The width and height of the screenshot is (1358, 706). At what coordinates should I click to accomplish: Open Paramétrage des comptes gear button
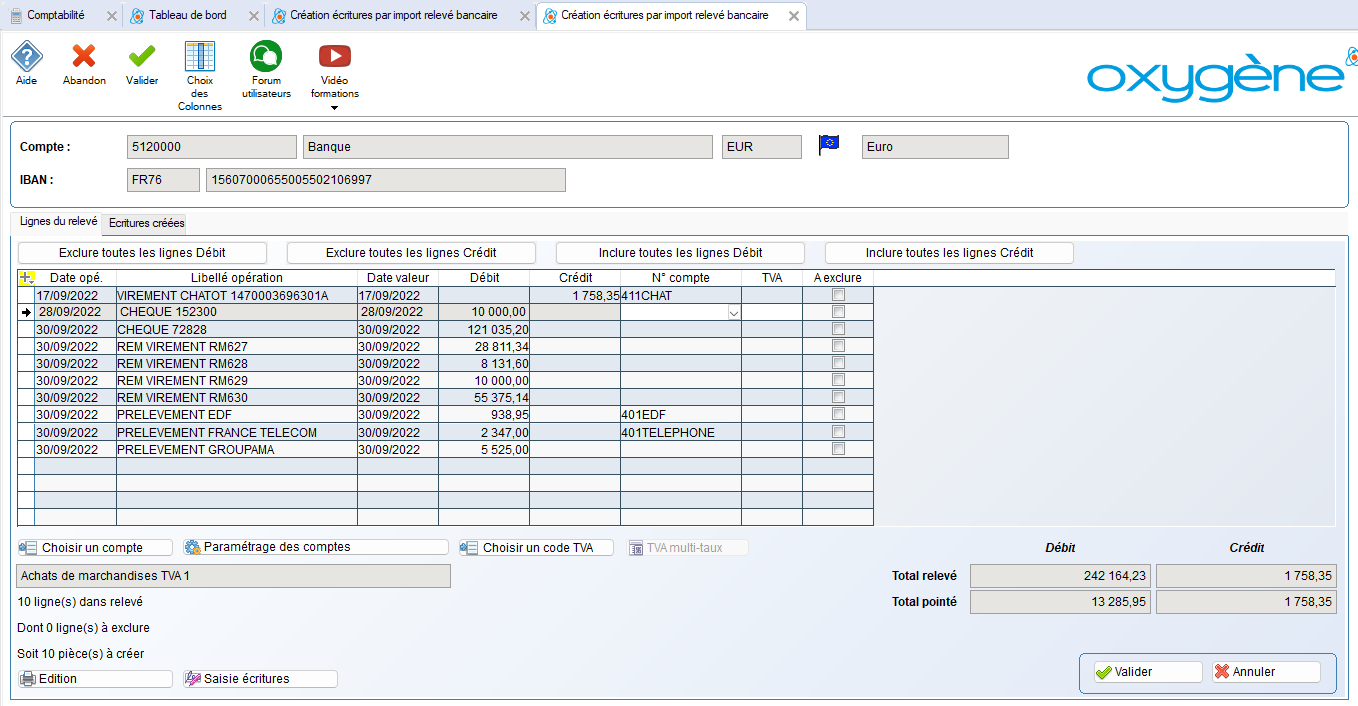(316, 548)
